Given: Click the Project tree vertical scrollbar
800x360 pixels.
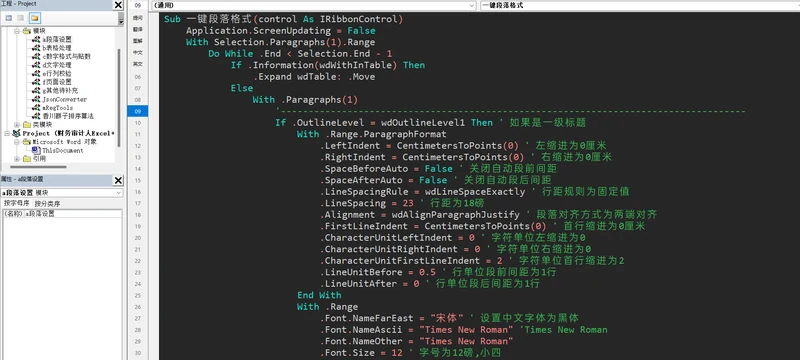Looking at the screenshot, I should tap(119, 97).
